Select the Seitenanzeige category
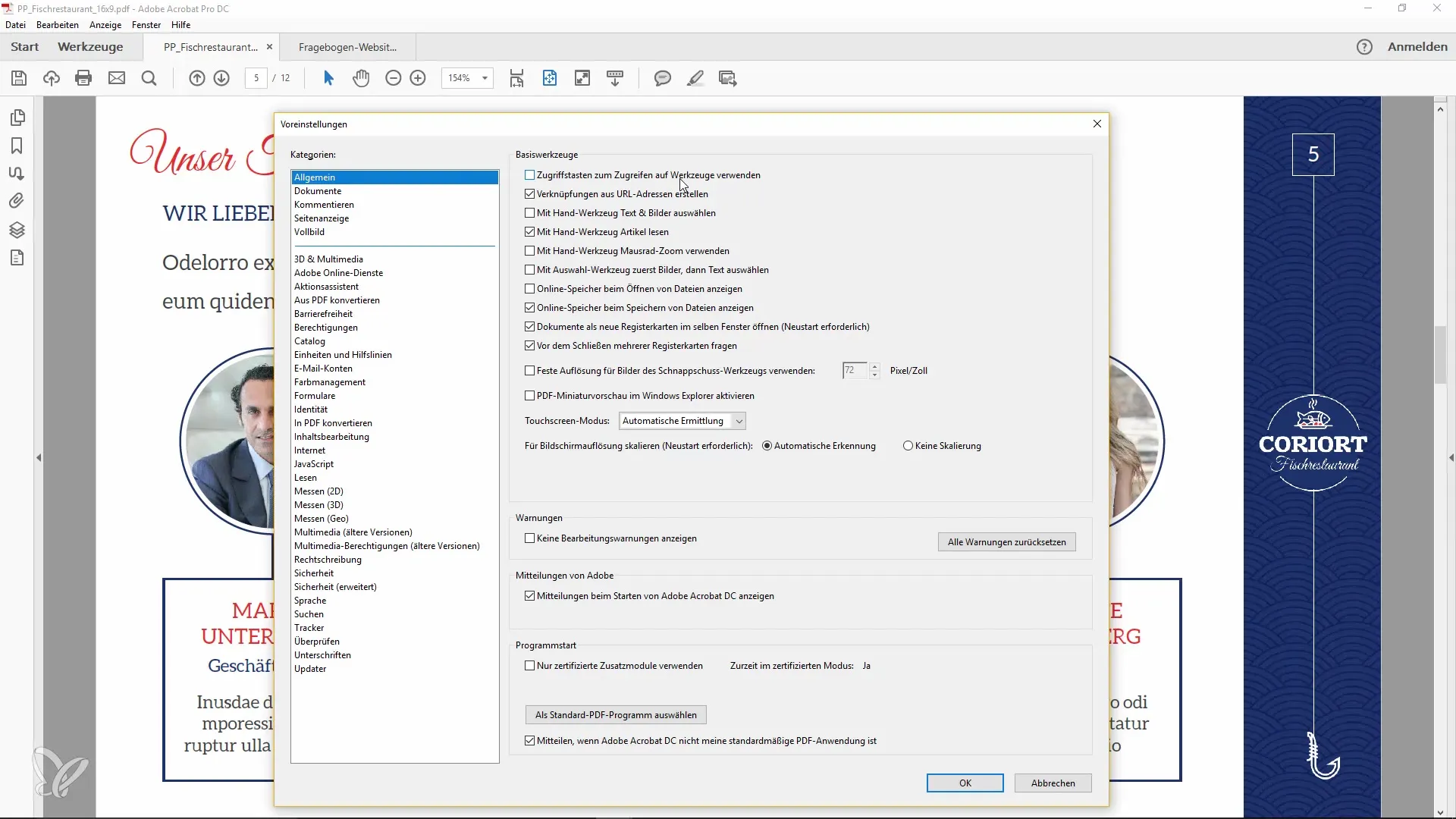1456x819 pixels. tap(394, 218)
